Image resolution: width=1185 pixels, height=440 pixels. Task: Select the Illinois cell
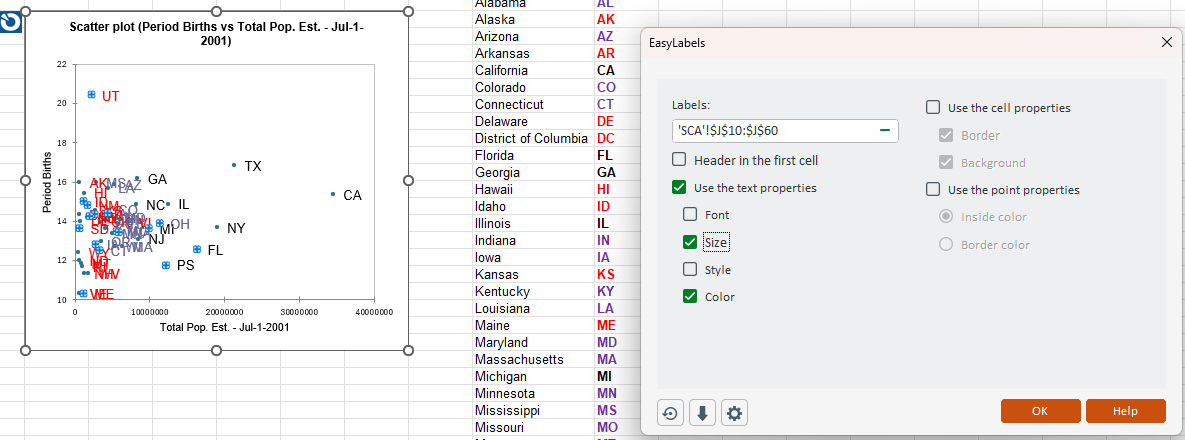[x=532, y=223]
